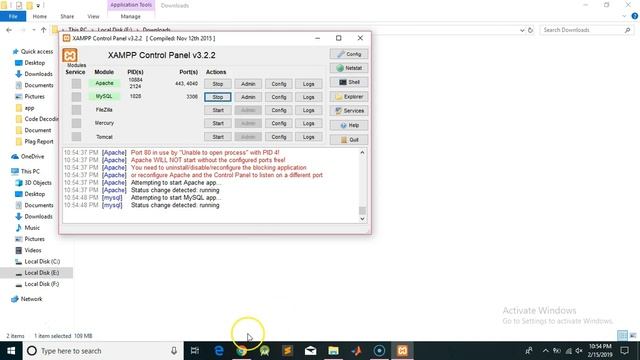Start the FileZilla module

coord(218,110)
